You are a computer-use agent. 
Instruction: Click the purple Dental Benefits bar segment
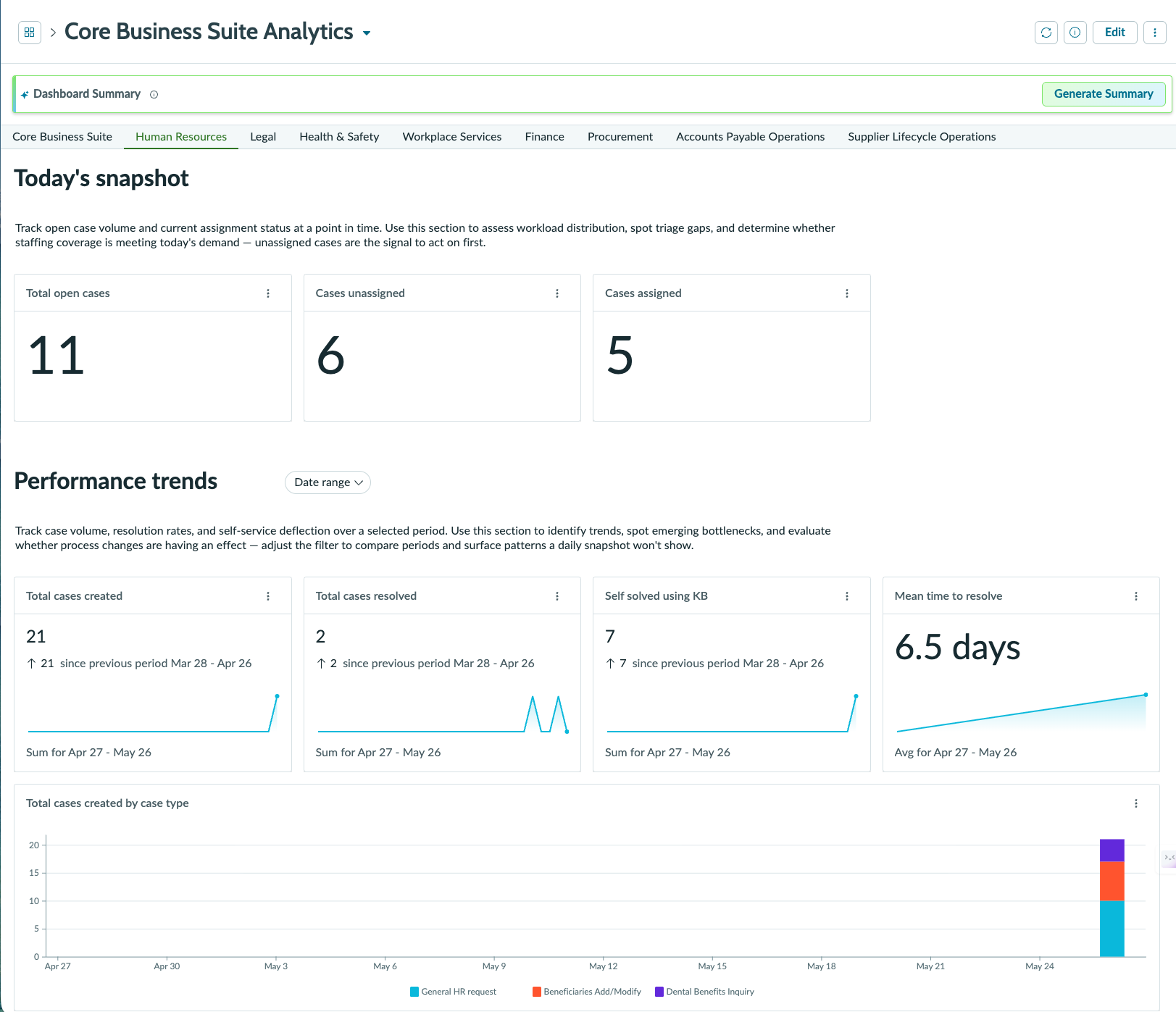pyautogui.click(x=1112, y=850)
